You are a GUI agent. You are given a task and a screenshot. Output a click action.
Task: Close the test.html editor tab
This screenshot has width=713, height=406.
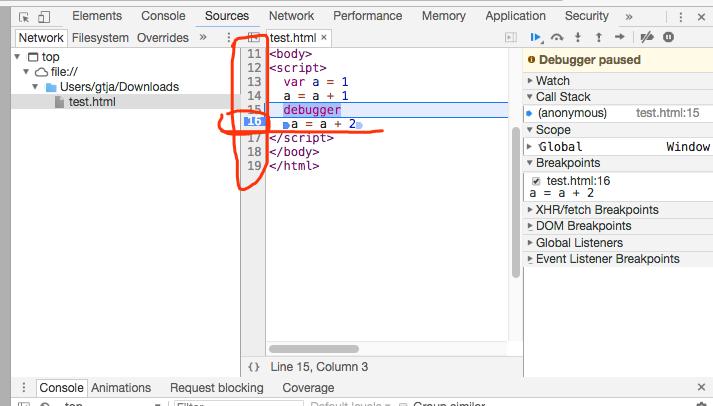click(x=324, y=37)
